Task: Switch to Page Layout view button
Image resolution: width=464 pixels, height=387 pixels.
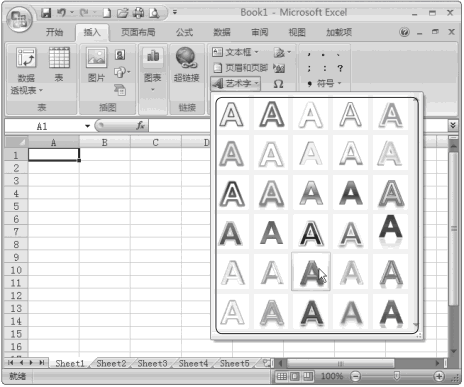Action: (295, 377)
